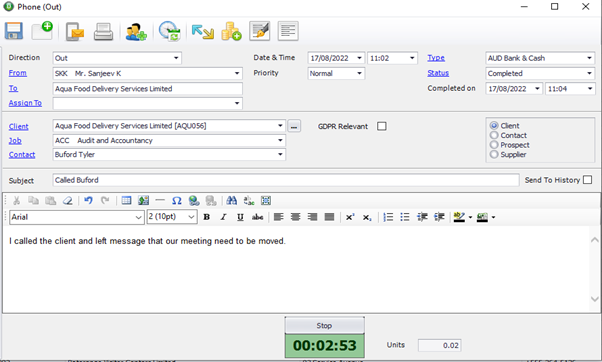Cut selected text with the scissors icon
602x362 pixels.
click(x=17, y=200)
